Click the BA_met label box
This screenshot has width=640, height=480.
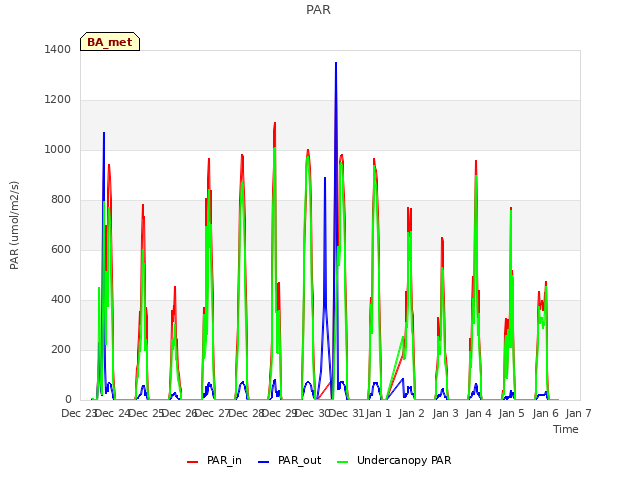(x=110, y=42)
